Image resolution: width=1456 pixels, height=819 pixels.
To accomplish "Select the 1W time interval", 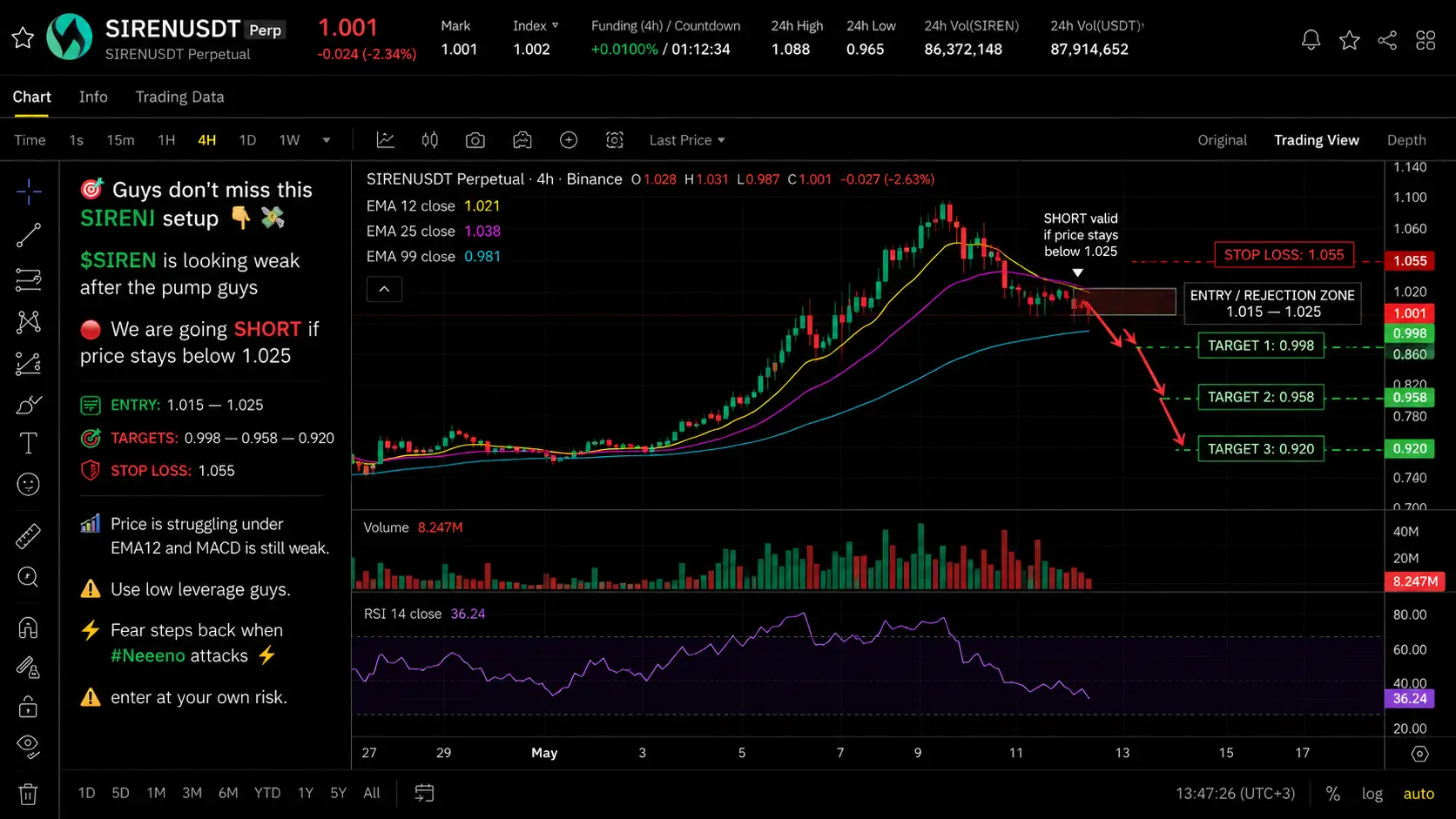I will click(x=289, y=140).
